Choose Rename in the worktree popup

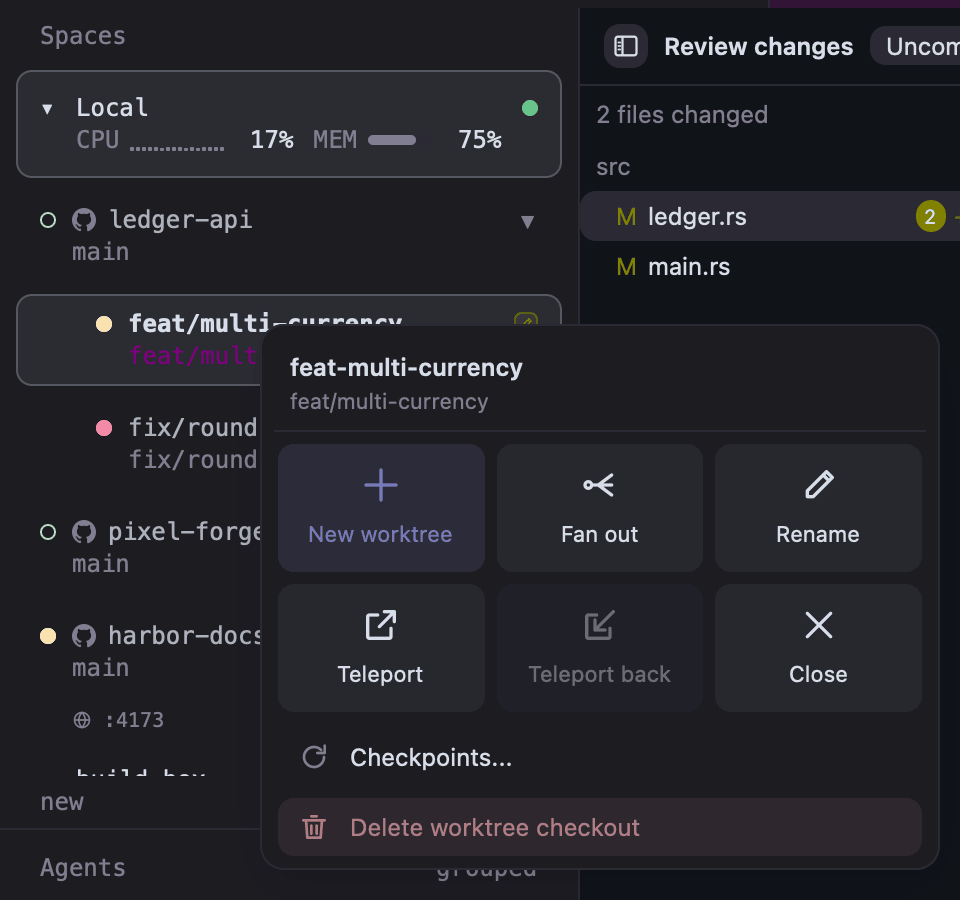pos(819,508)
